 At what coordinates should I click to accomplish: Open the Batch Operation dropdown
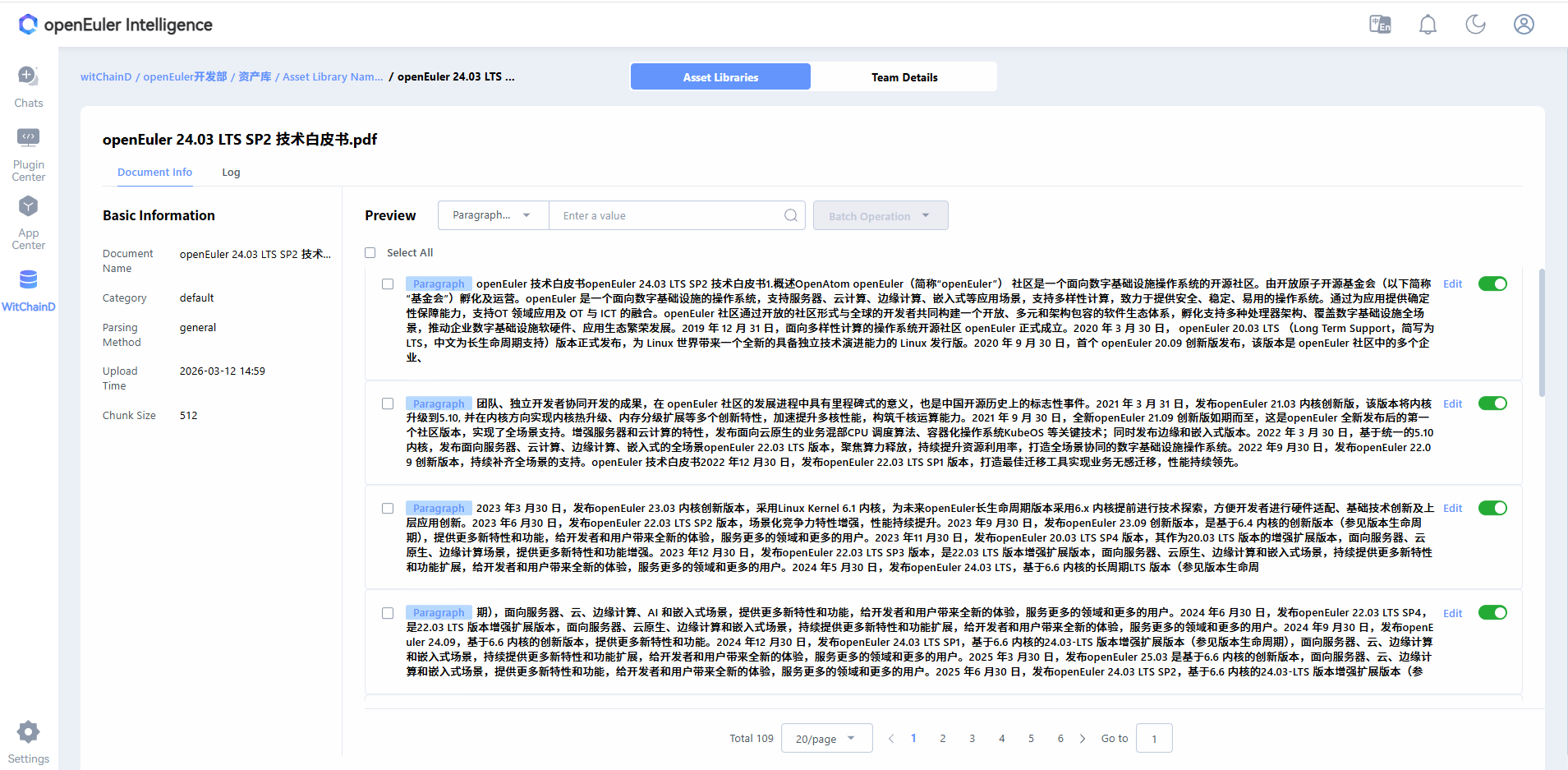881,215
